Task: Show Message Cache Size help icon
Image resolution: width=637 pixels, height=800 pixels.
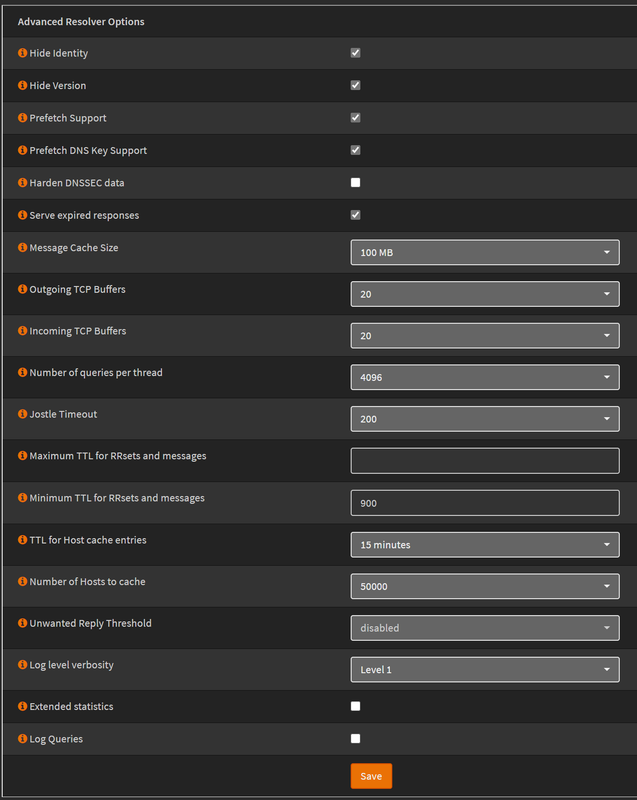Action: (x=22, y=247)
